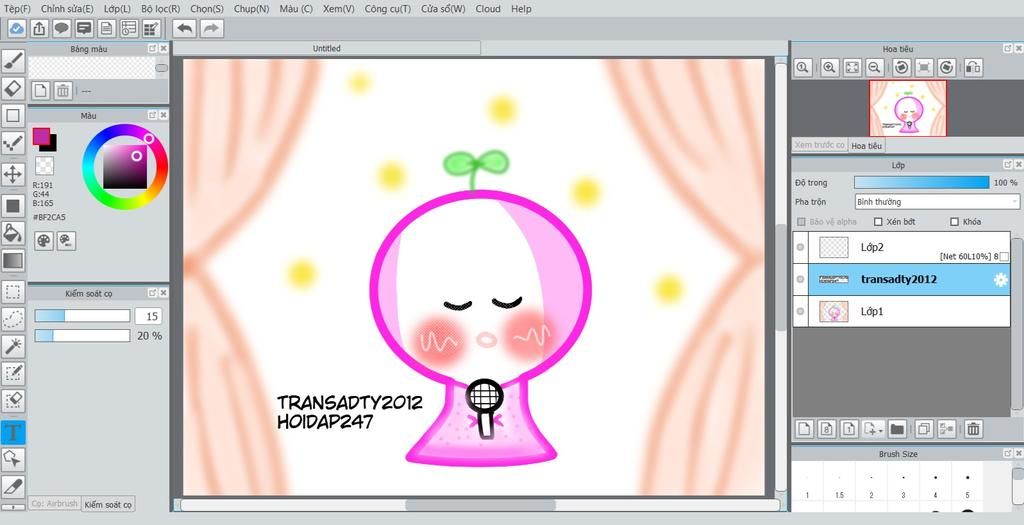This screenshot has width=1024, height=525.
Task: Create a new layer folder
Action: [897, 429]
